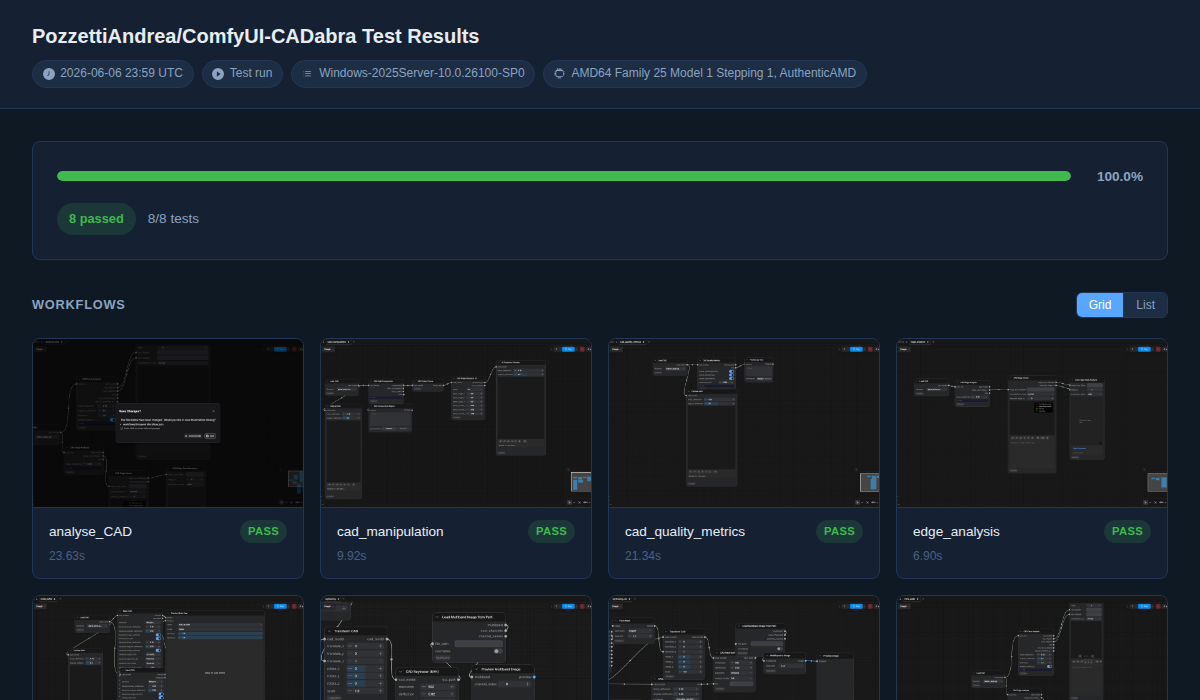Open the edge_analysis workflow screenshot
Screen dimensions: 1200x700
coord(1032,423)
